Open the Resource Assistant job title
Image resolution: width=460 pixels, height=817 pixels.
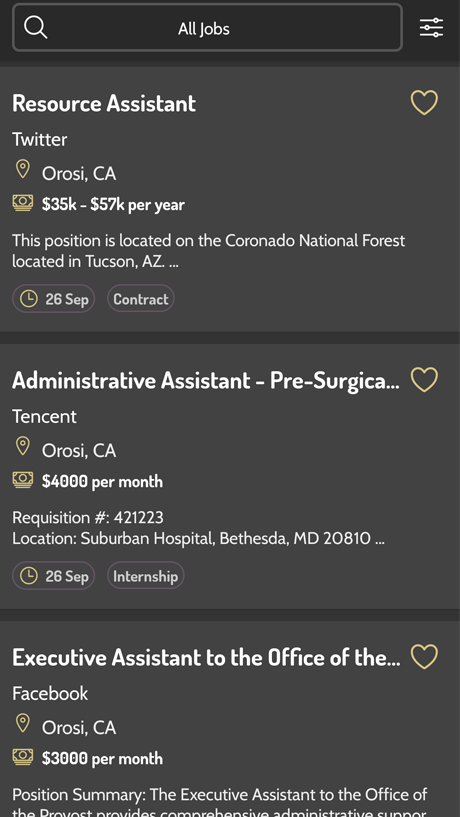point(104,103)
